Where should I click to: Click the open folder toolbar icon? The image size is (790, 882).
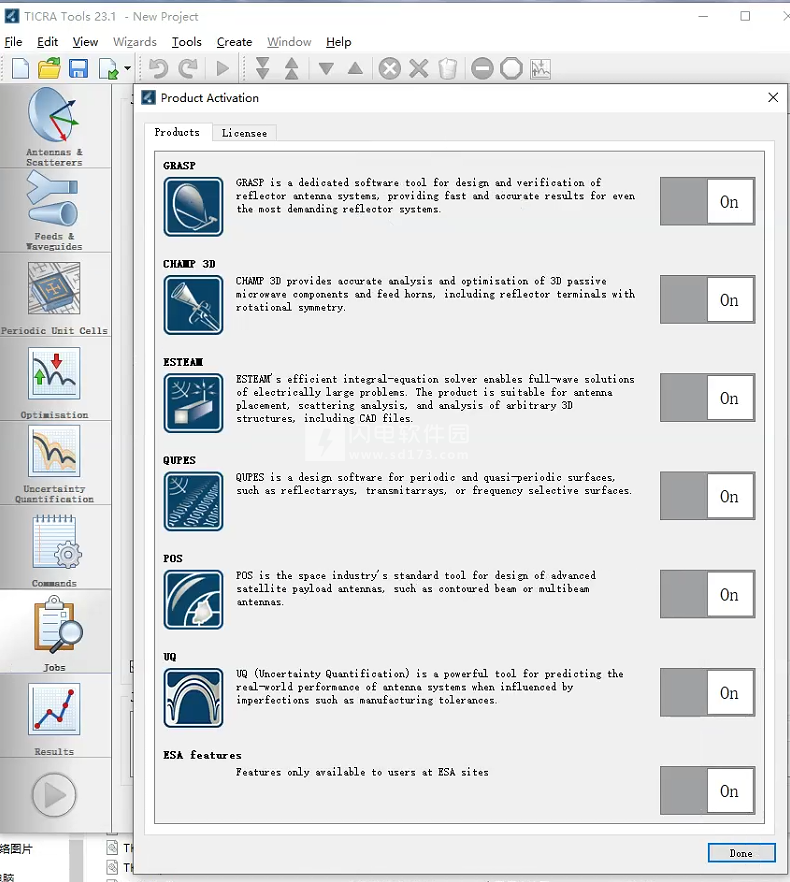pos(49,69)
